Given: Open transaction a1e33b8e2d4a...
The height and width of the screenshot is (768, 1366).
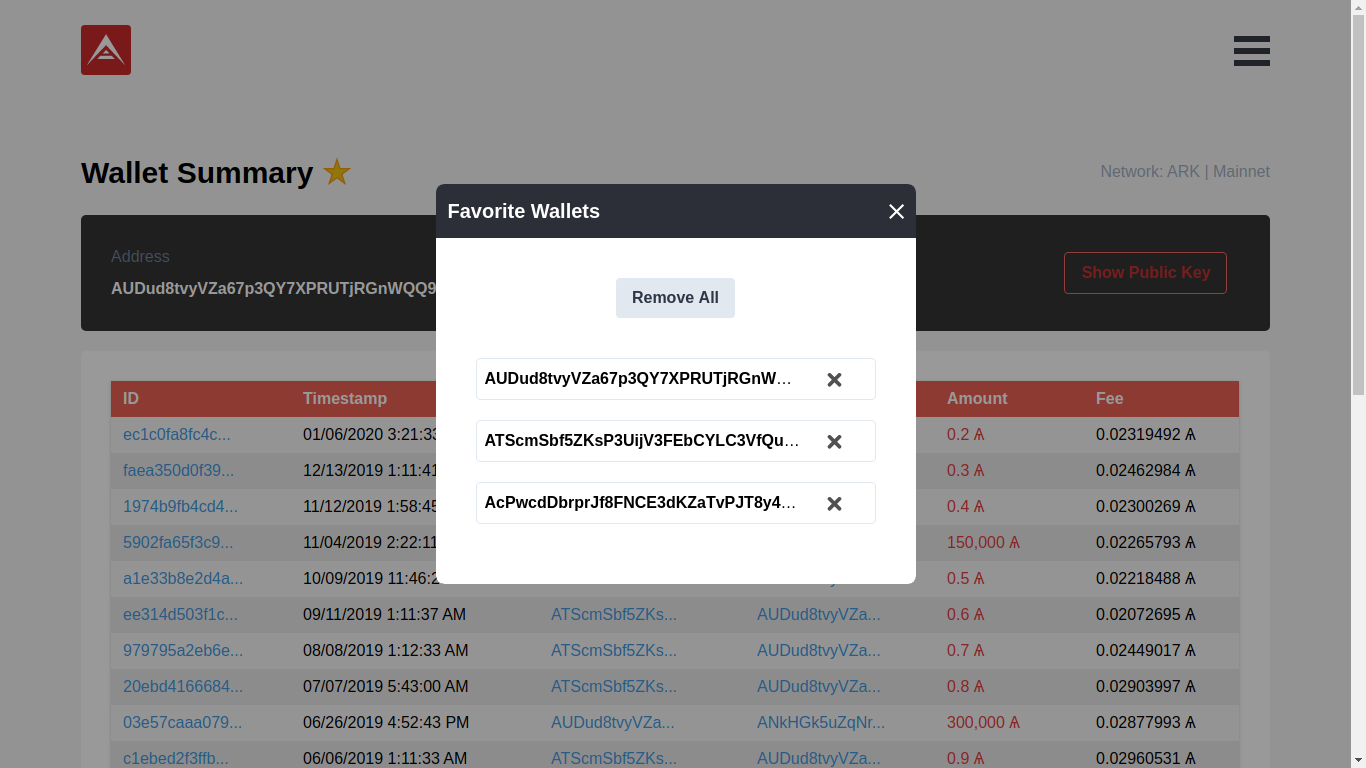Looking at the screenshot, I should point(183,579).
